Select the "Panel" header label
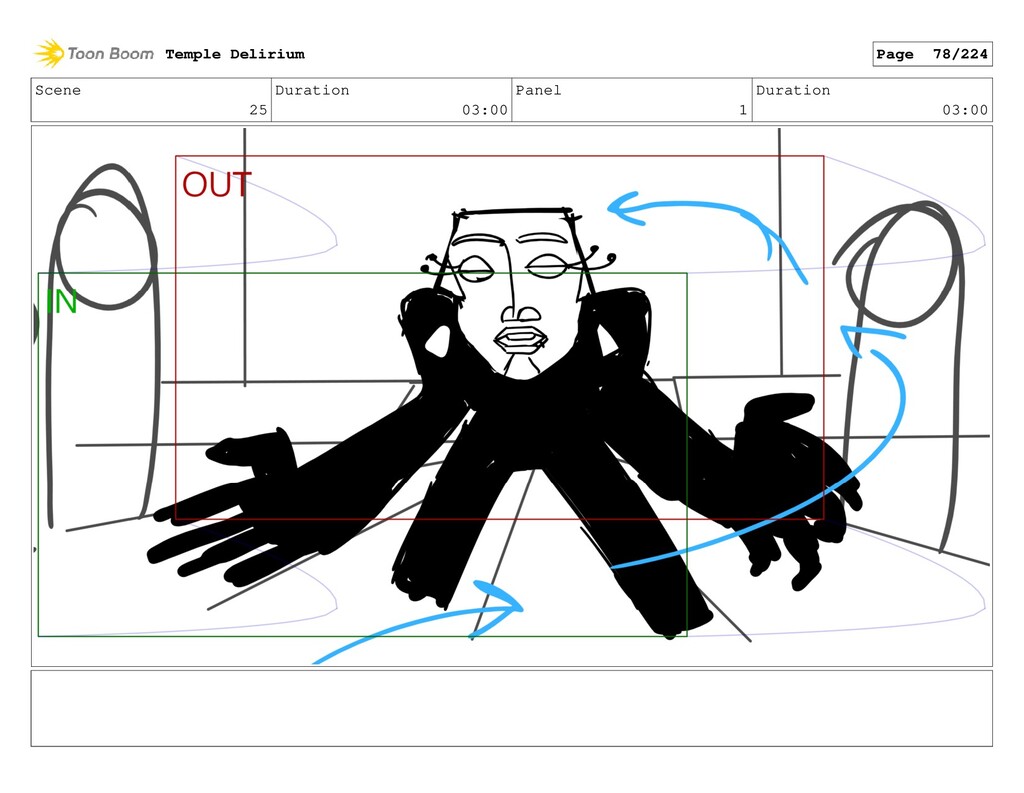Viewport: 1024px width, 793px height. coord(538,90)
